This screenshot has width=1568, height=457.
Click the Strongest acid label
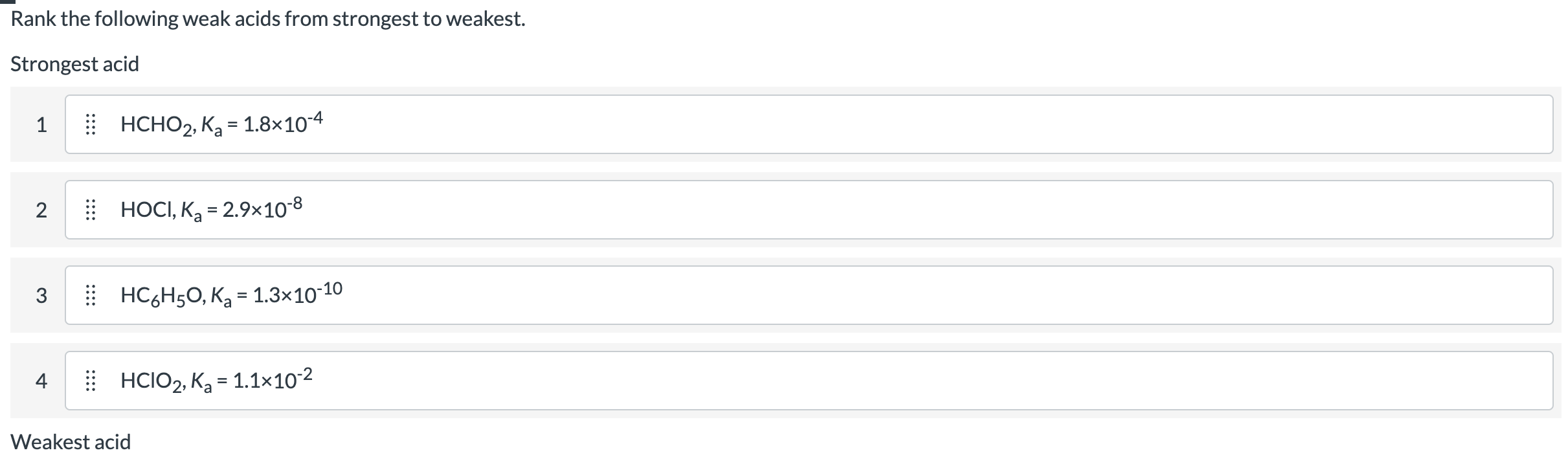(75, 63)
